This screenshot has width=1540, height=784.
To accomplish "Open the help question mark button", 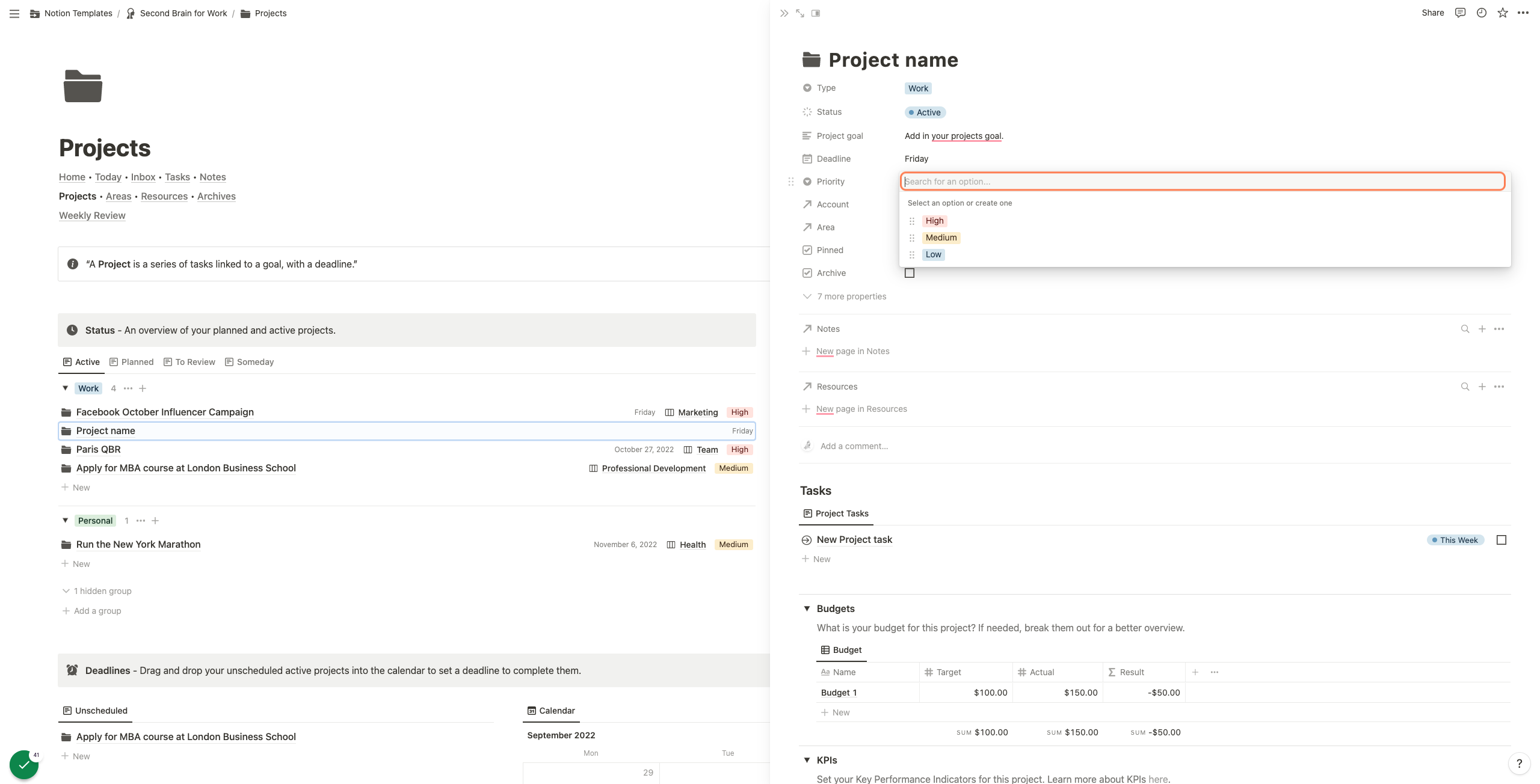I will [1520, 764].
